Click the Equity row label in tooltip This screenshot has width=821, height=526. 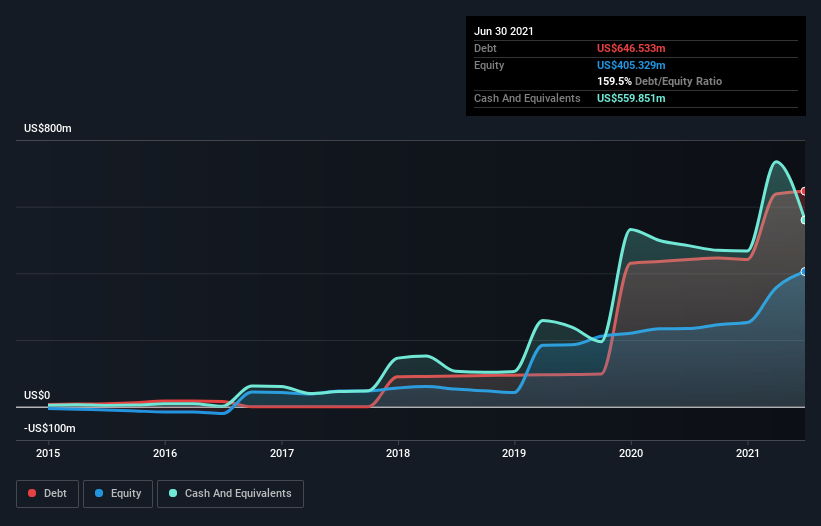[x=489, y=65]
